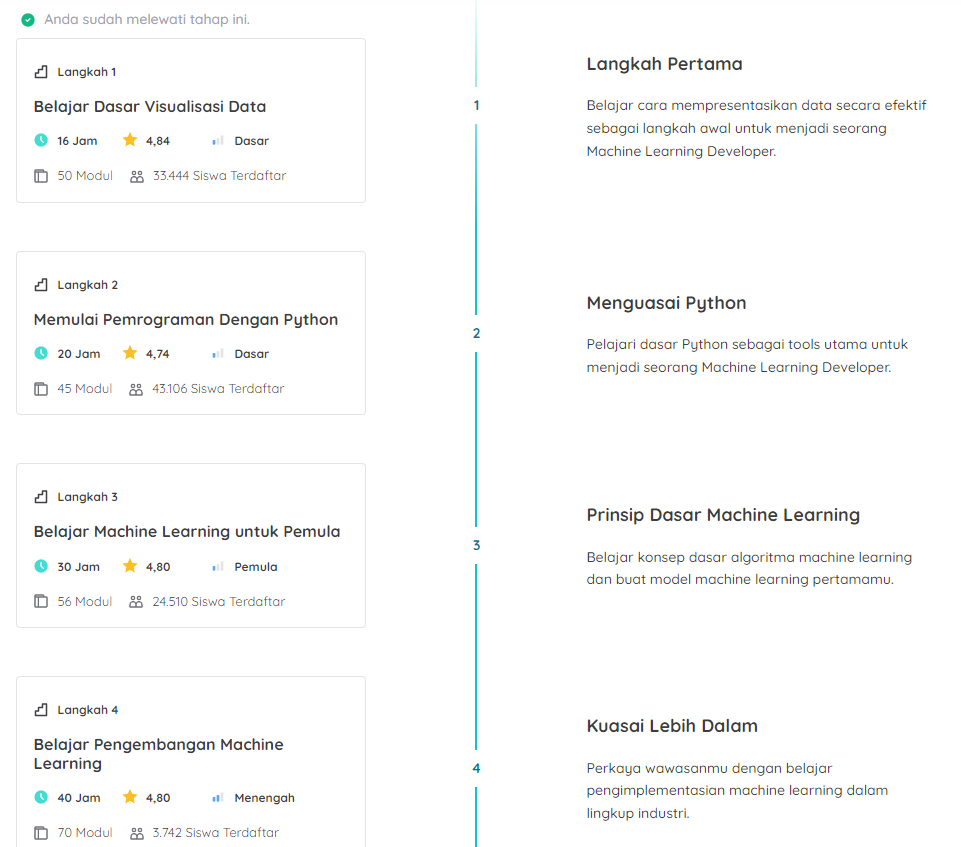The height and width of the screenshot is (847, 961).
Task: Select the level bars icon next to Dasar
Action: pyautogui.click(x=216, y=140)
